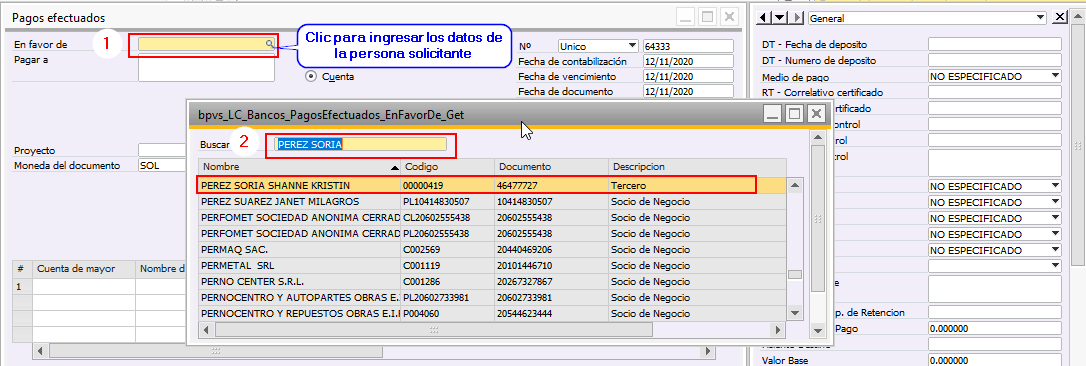Click the Moneda del documento field SOL

click(162, 166)
